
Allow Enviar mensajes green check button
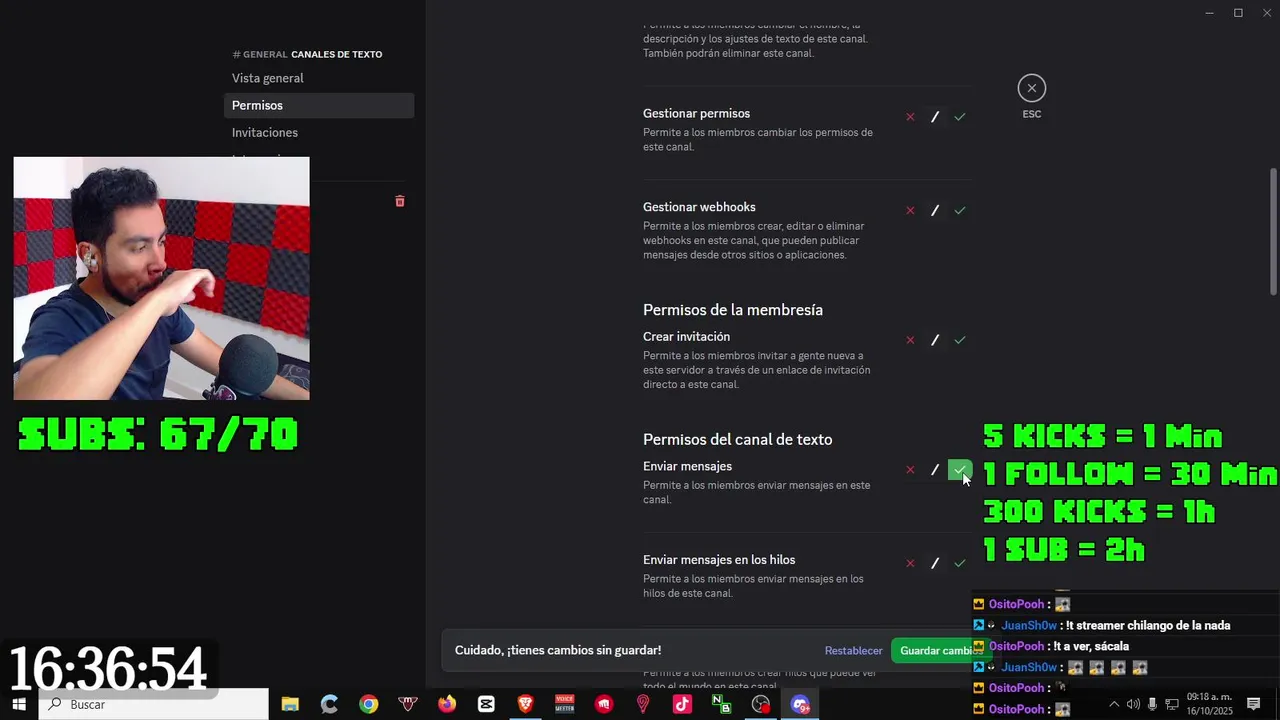[x=960, y=470]
